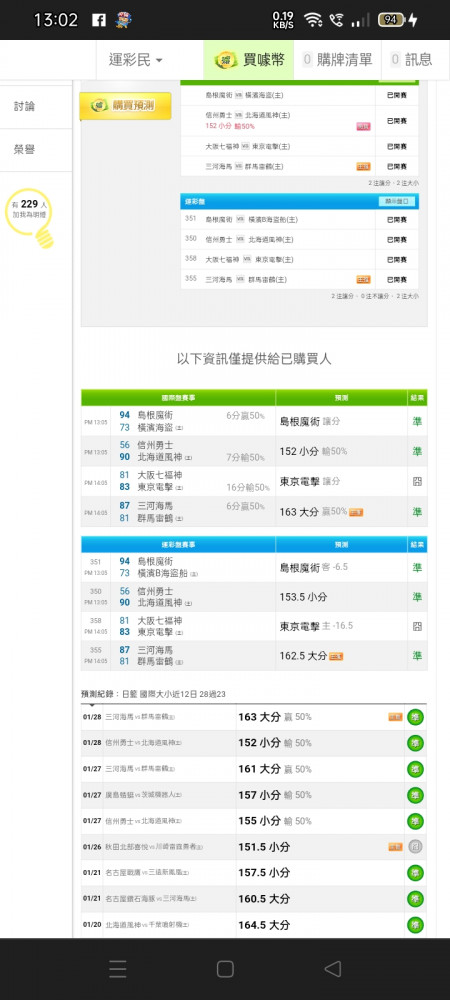Click 準 result for 153.5 小分 prediction
Screen dimensions: 450x1000
pos(417,597)
